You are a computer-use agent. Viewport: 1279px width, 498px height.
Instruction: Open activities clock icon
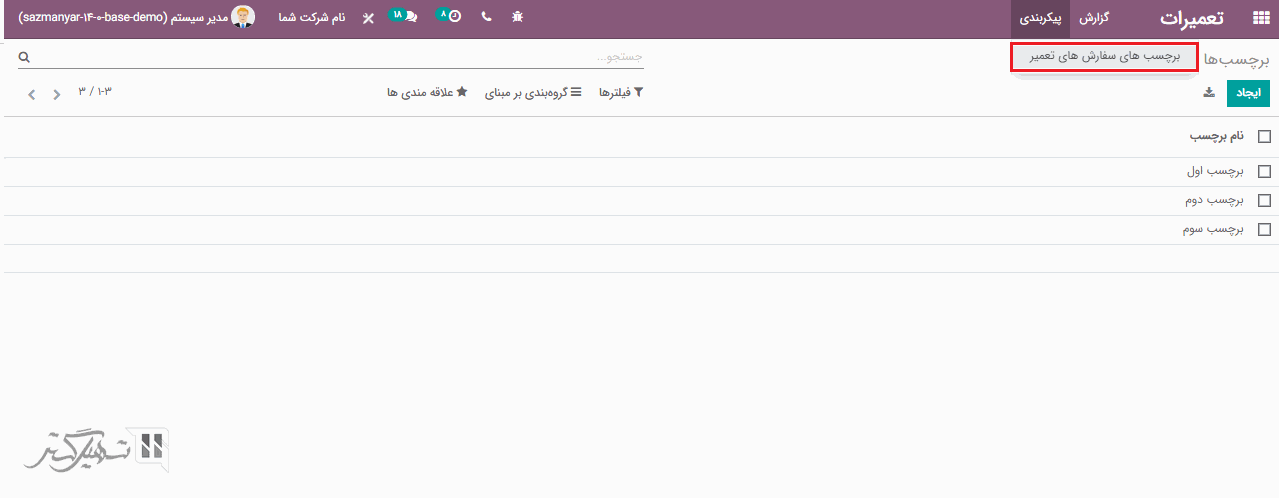click(453, 17)
